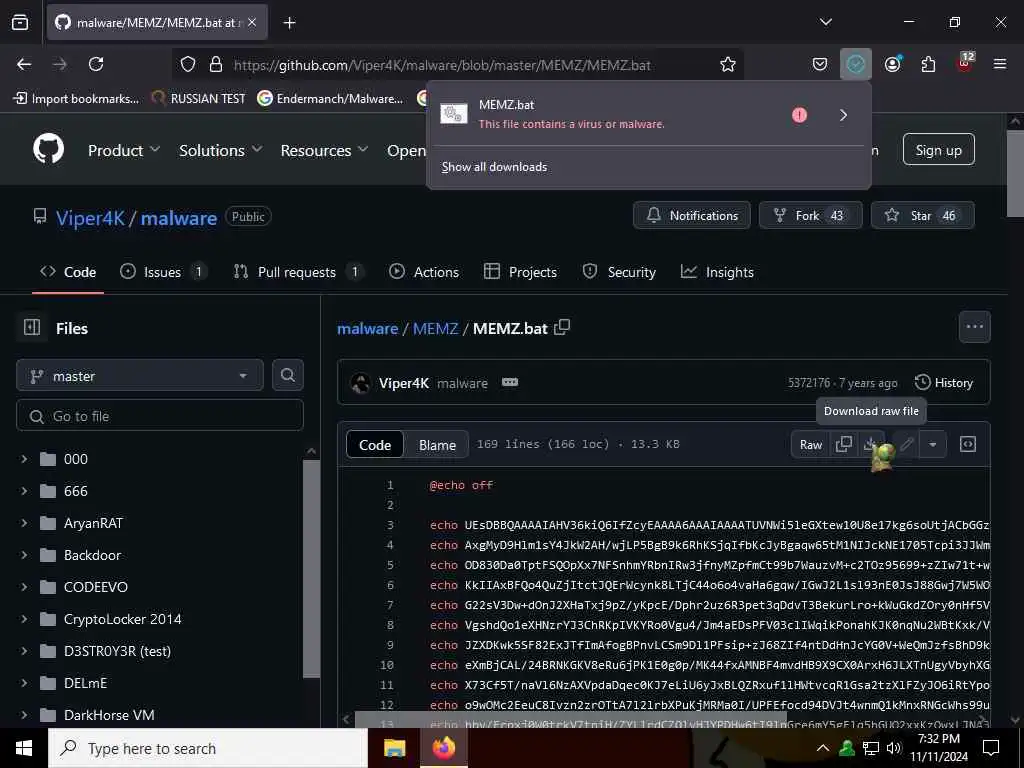Screen dimensions: 1024x768
Task: Star the malware repository
Action: (x=923, y=216)
